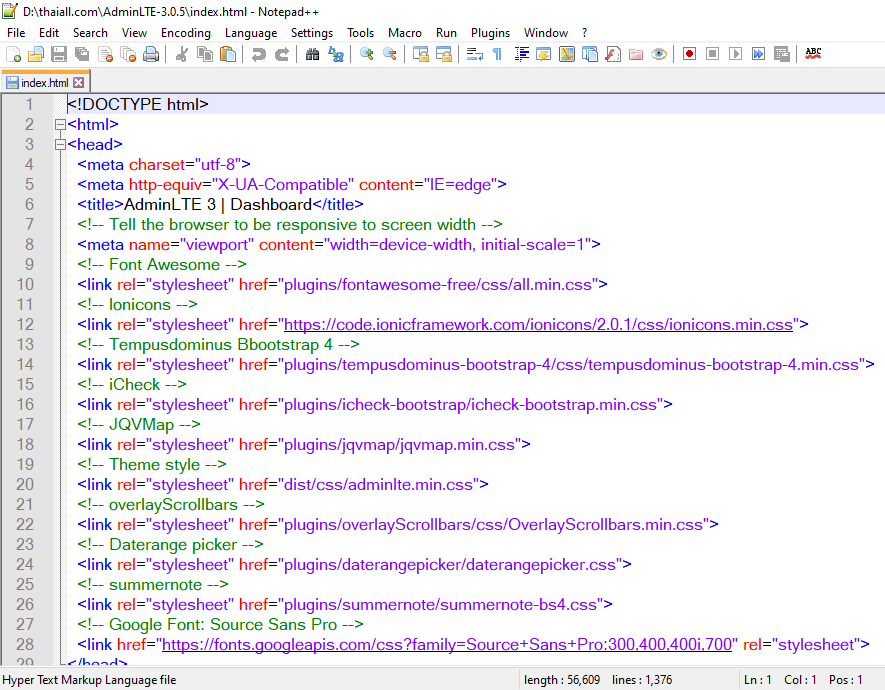
Task: Click the Open file folder icon
Action: 36,54
